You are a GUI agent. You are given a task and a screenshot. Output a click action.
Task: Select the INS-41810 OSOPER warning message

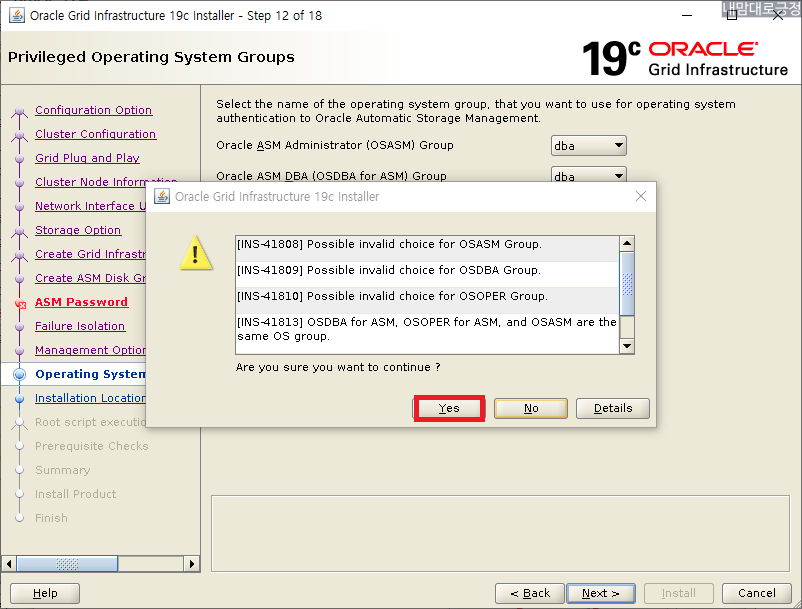(x=427, y=300)
